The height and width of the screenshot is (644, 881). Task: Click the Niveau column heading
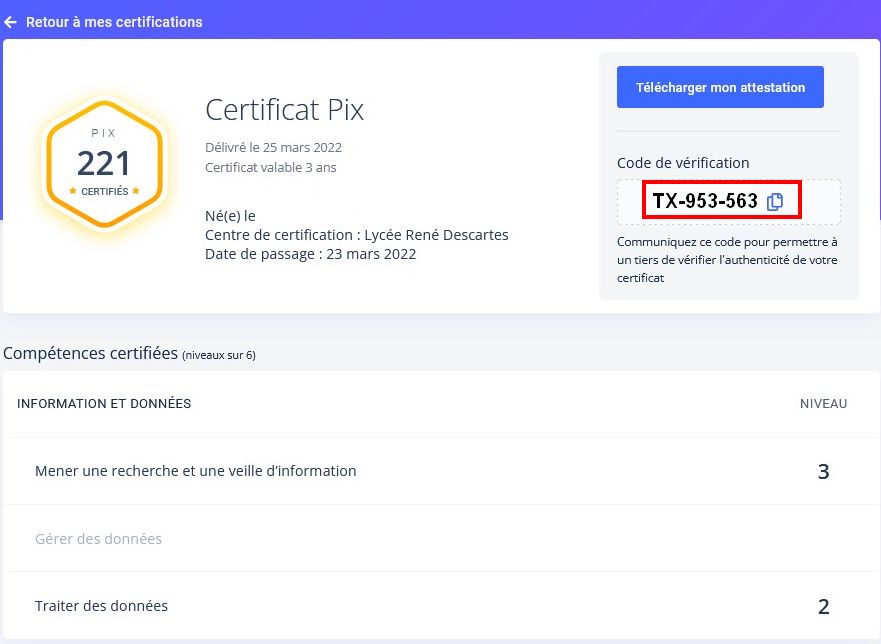click(x=824, y=403)
